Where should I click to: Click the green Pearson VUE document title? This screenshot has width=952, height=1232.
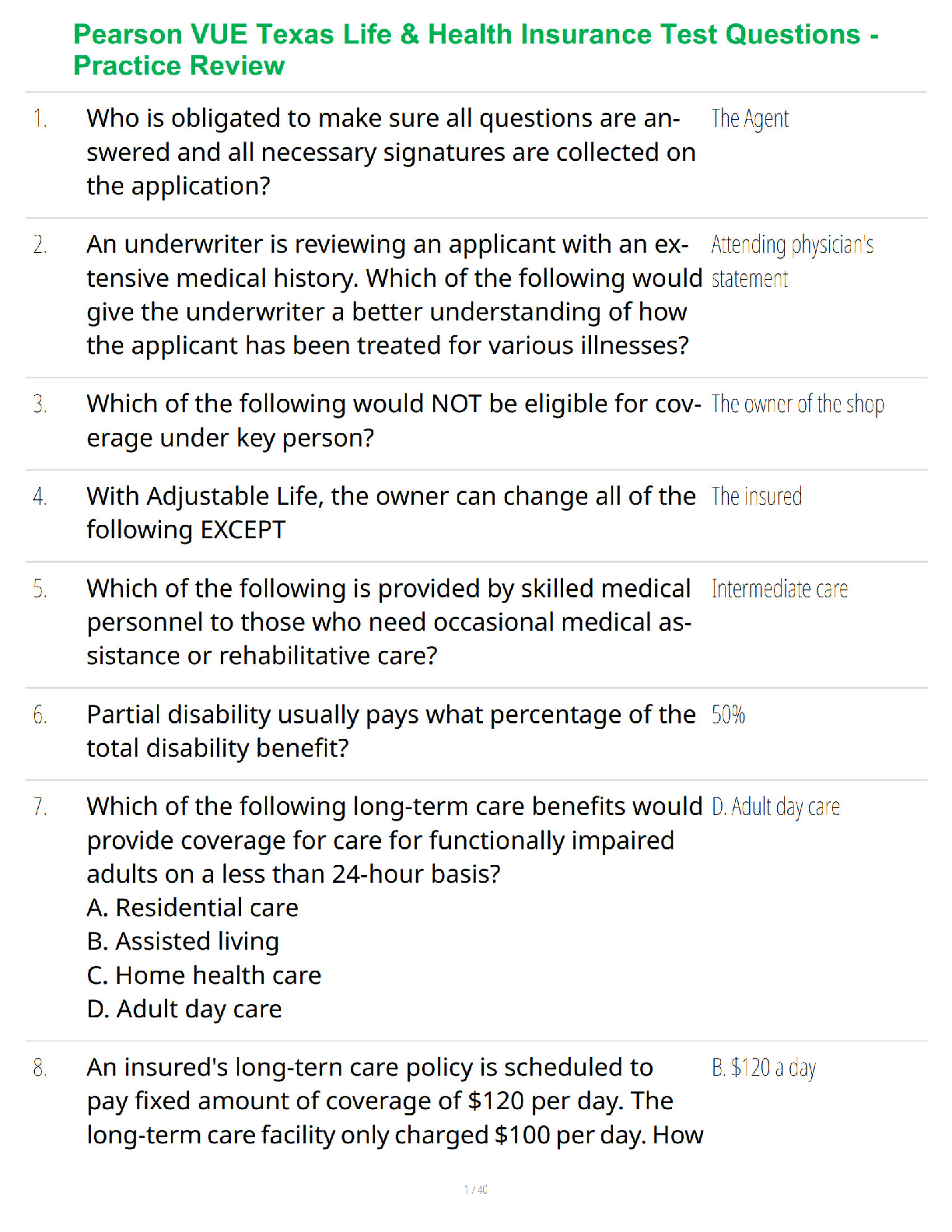coord(475,50)
